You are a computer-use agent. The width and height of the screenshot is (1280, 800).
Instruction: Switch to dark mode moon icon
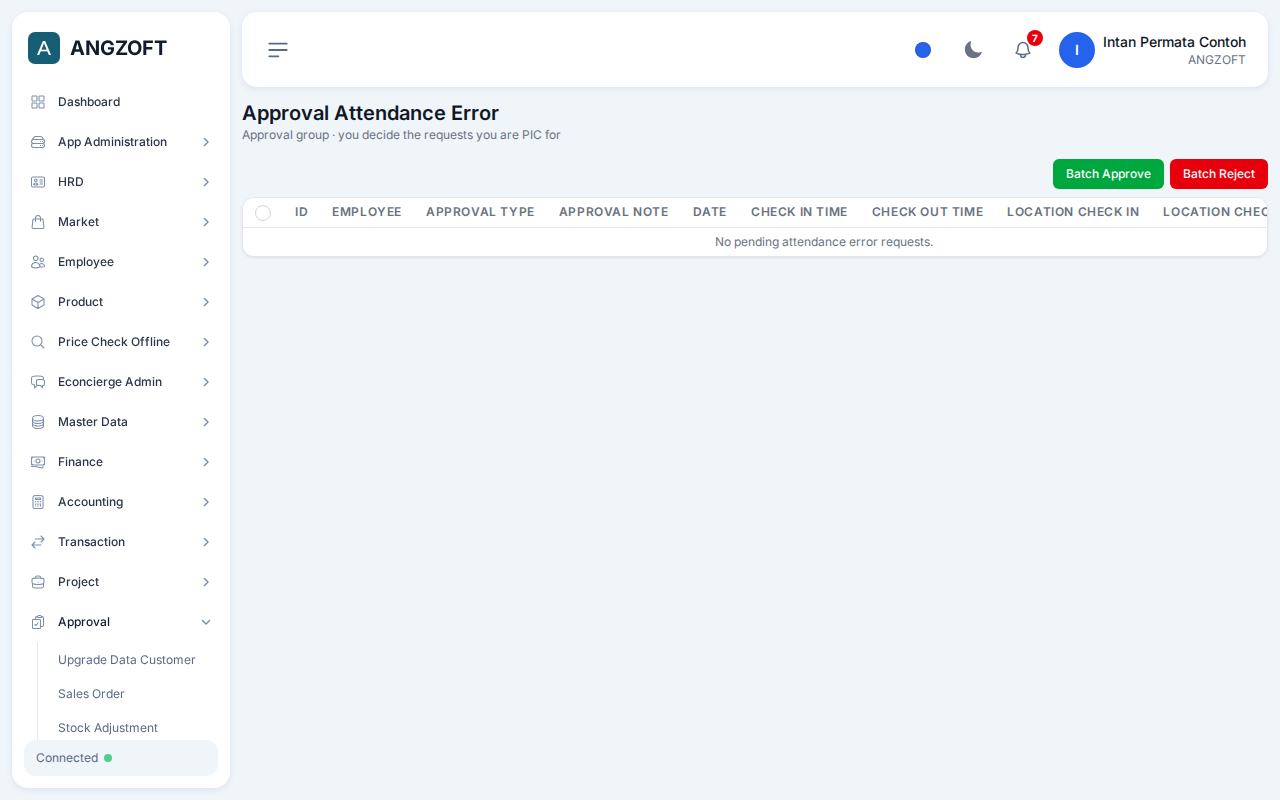coord(973,50)
